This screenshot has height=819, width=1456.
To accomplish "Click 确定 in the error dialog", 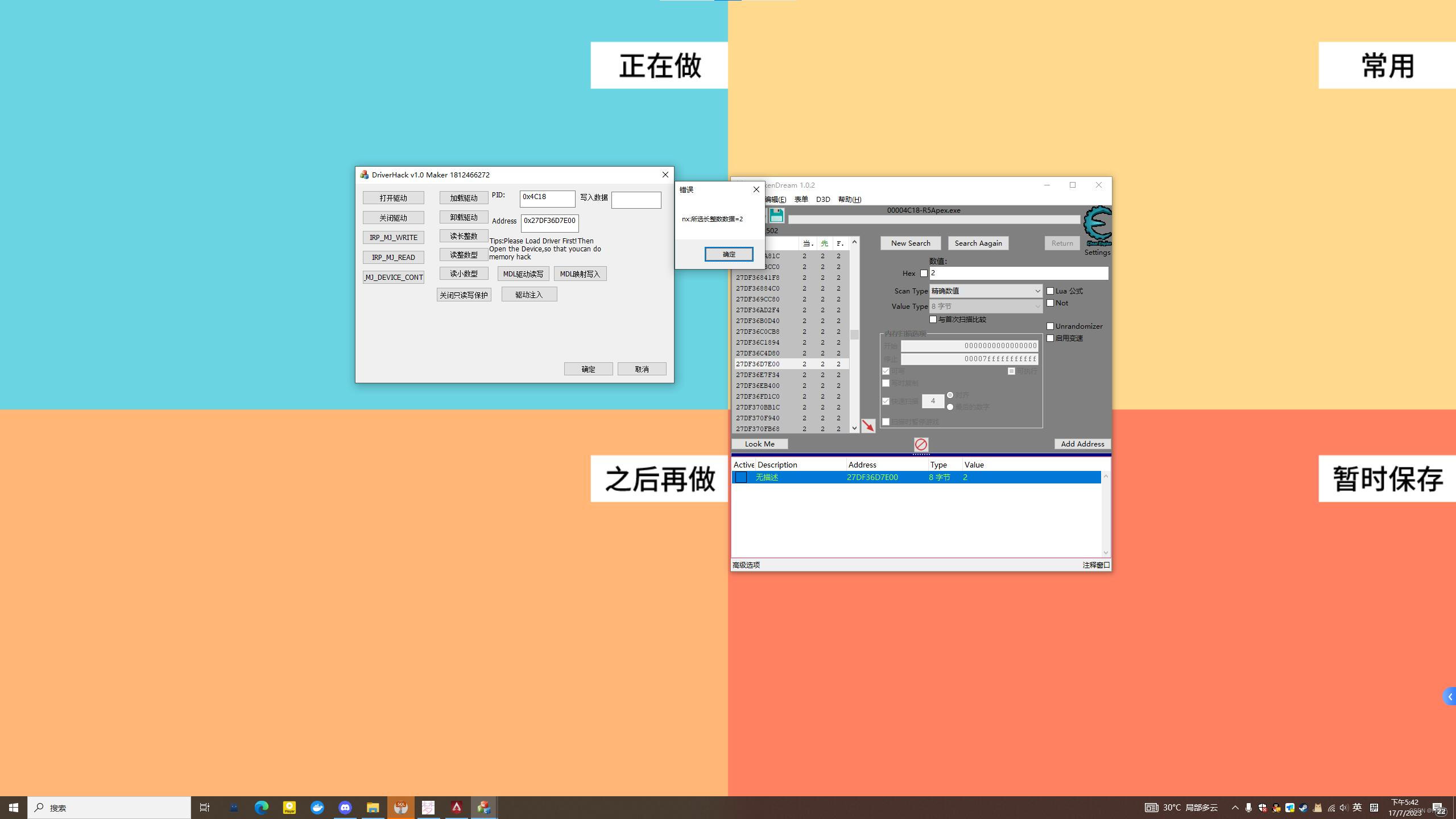I will 729,254.
